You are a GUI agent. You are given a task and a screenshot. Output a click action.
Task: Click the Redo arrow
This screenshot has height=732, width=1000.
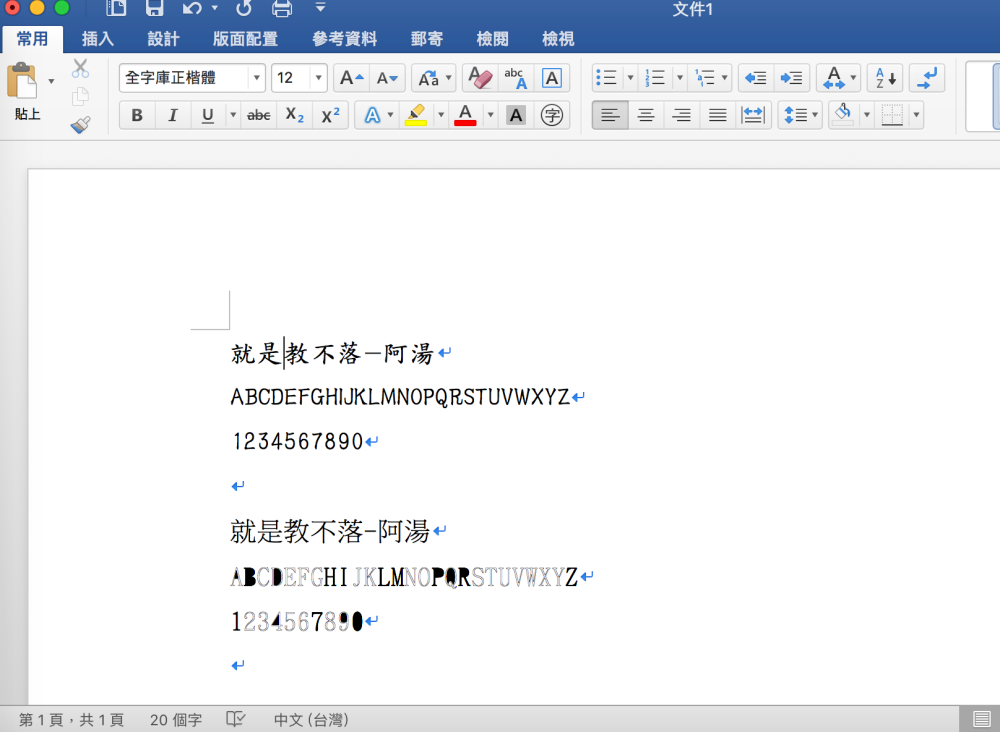click(244, 8)
